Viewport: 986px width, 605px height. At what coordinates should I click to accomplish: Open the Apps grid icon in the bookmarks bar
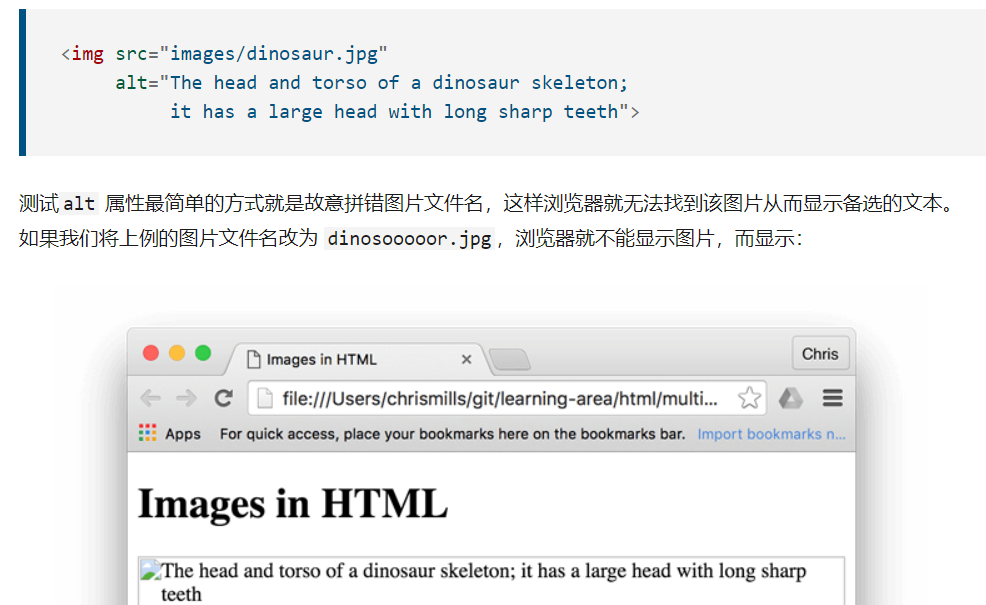[147, 433]
